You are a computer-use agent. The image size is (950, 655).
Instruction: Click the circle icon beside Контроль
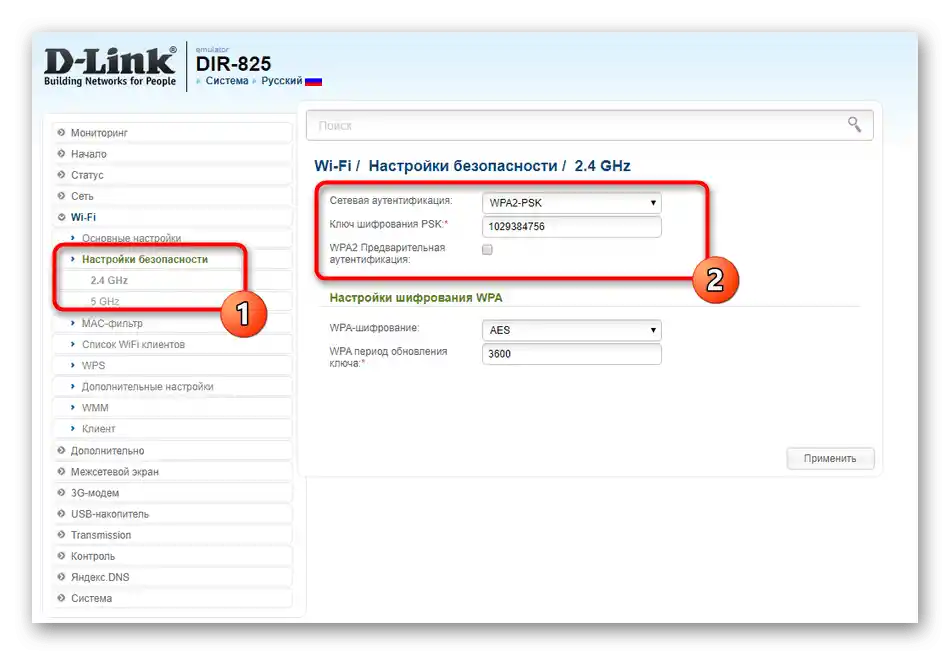[x=61, y=556]
